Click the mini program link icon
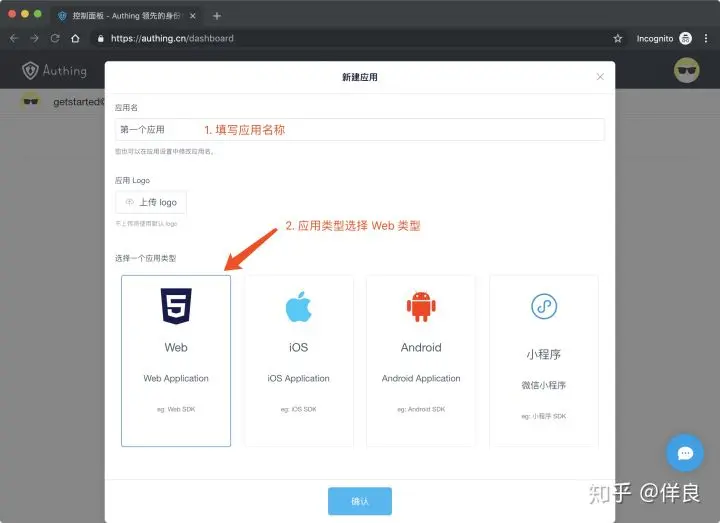Image resolution: width=720 pixels, height=523 pixels. point(544,306)
